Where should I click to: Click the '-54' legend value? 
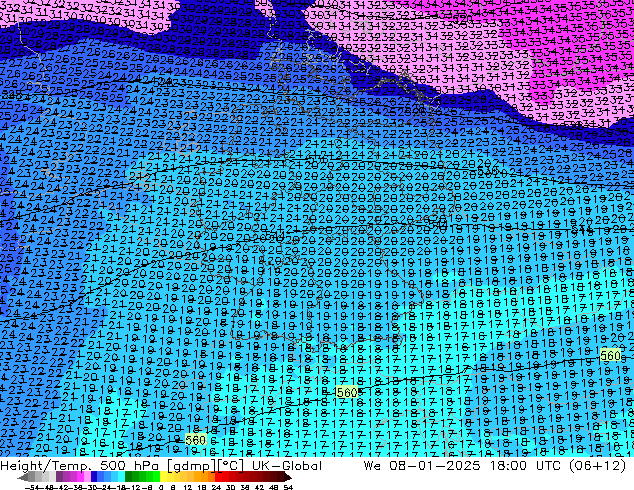coord(32,488)
